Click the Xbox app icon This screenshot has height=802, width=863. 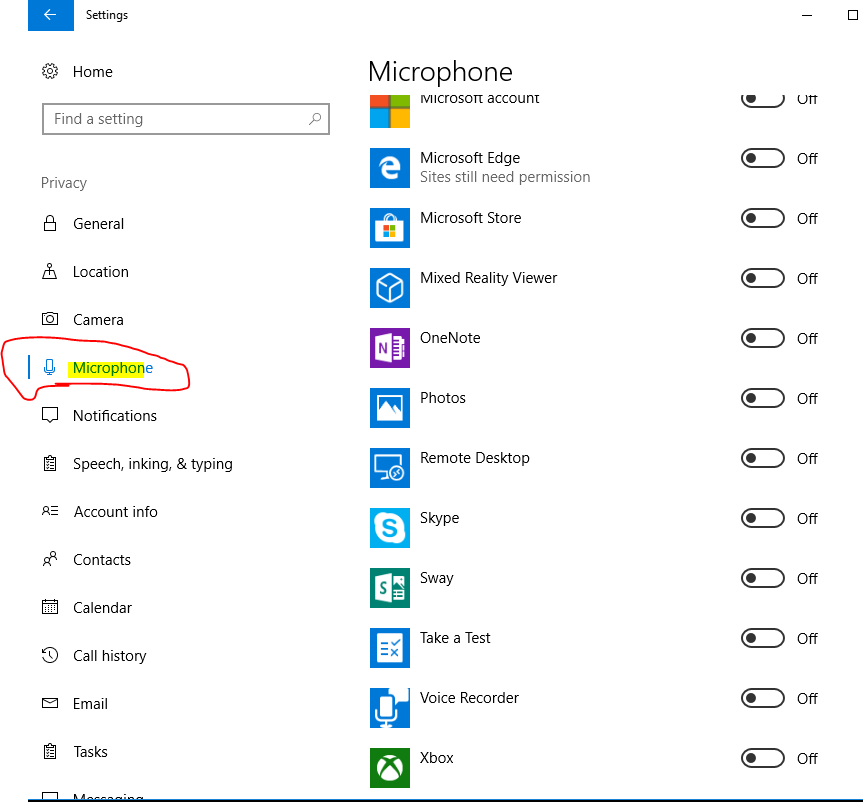(390, 768)
